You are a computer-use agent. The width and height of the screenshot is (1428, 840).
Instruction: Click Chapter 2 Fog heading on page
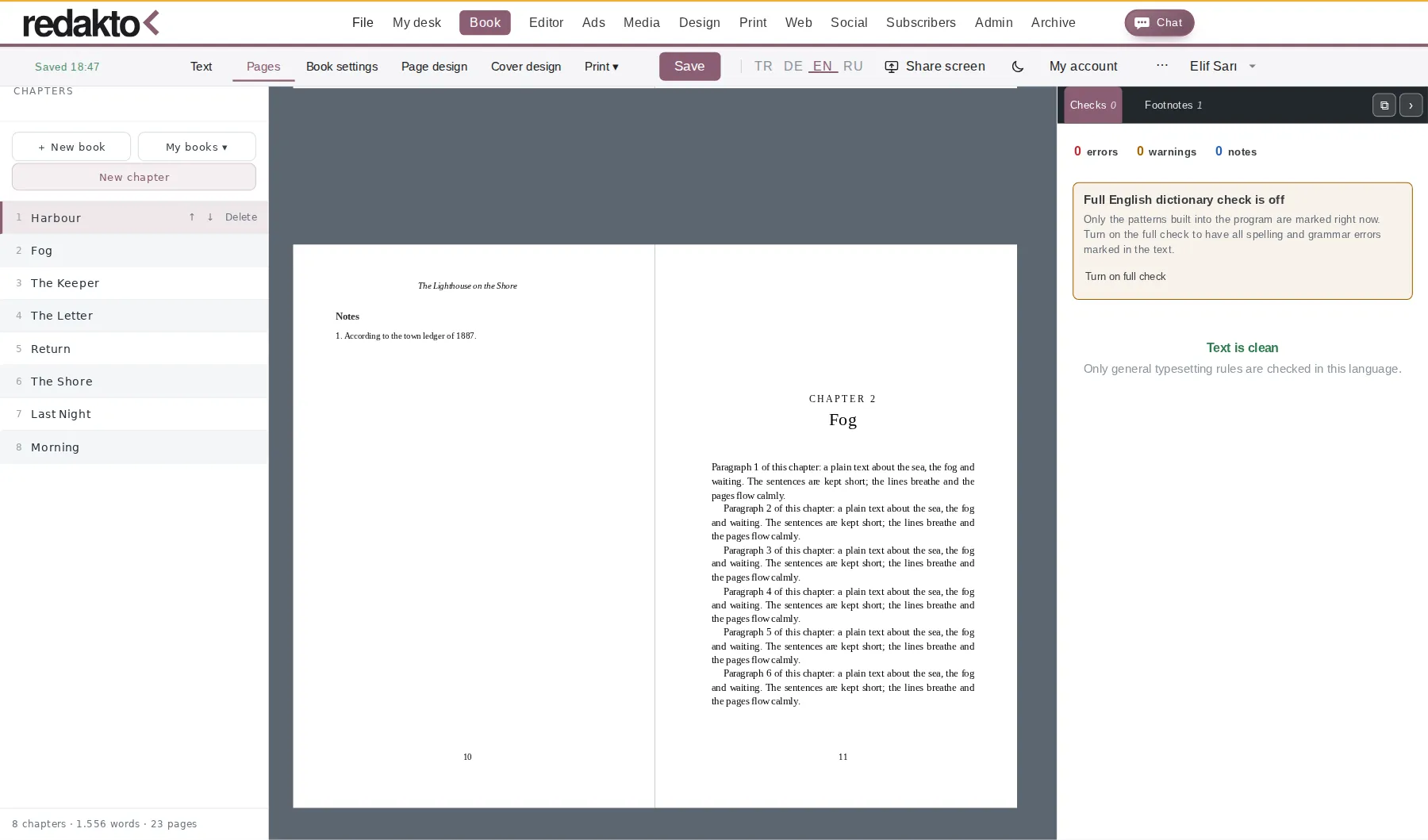pyautogui.click(x=843, y=411)
